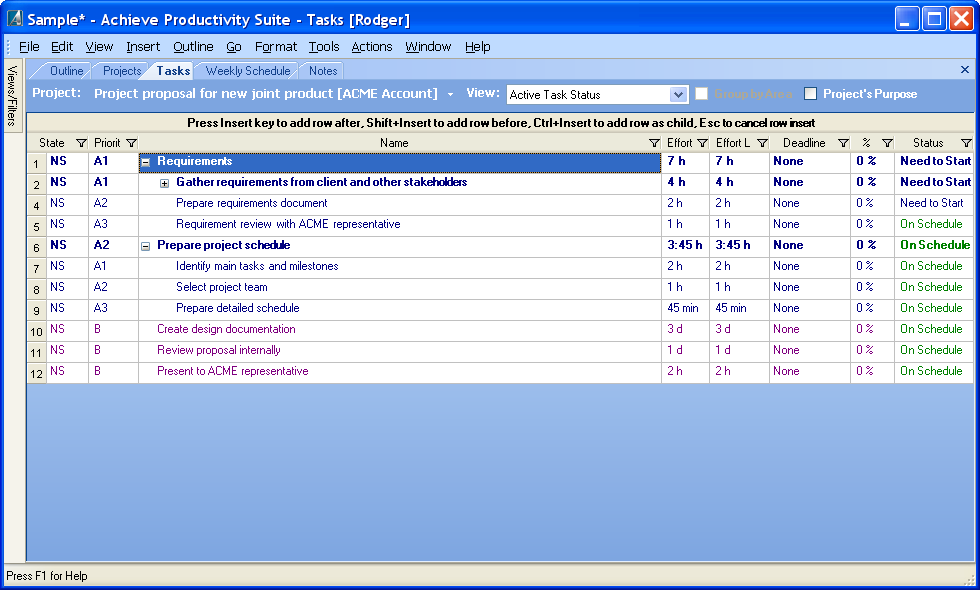Screen dimensions: 980x590
Task: Collapse the Prepare project schedule group
Action: (146, 246)
